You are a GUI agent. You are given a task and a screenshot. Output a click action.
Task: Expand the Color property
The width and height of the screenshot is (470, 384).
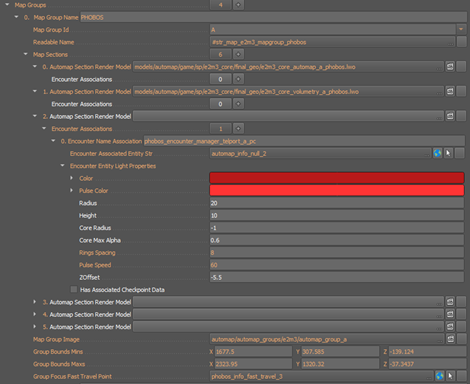pos(71,178)
